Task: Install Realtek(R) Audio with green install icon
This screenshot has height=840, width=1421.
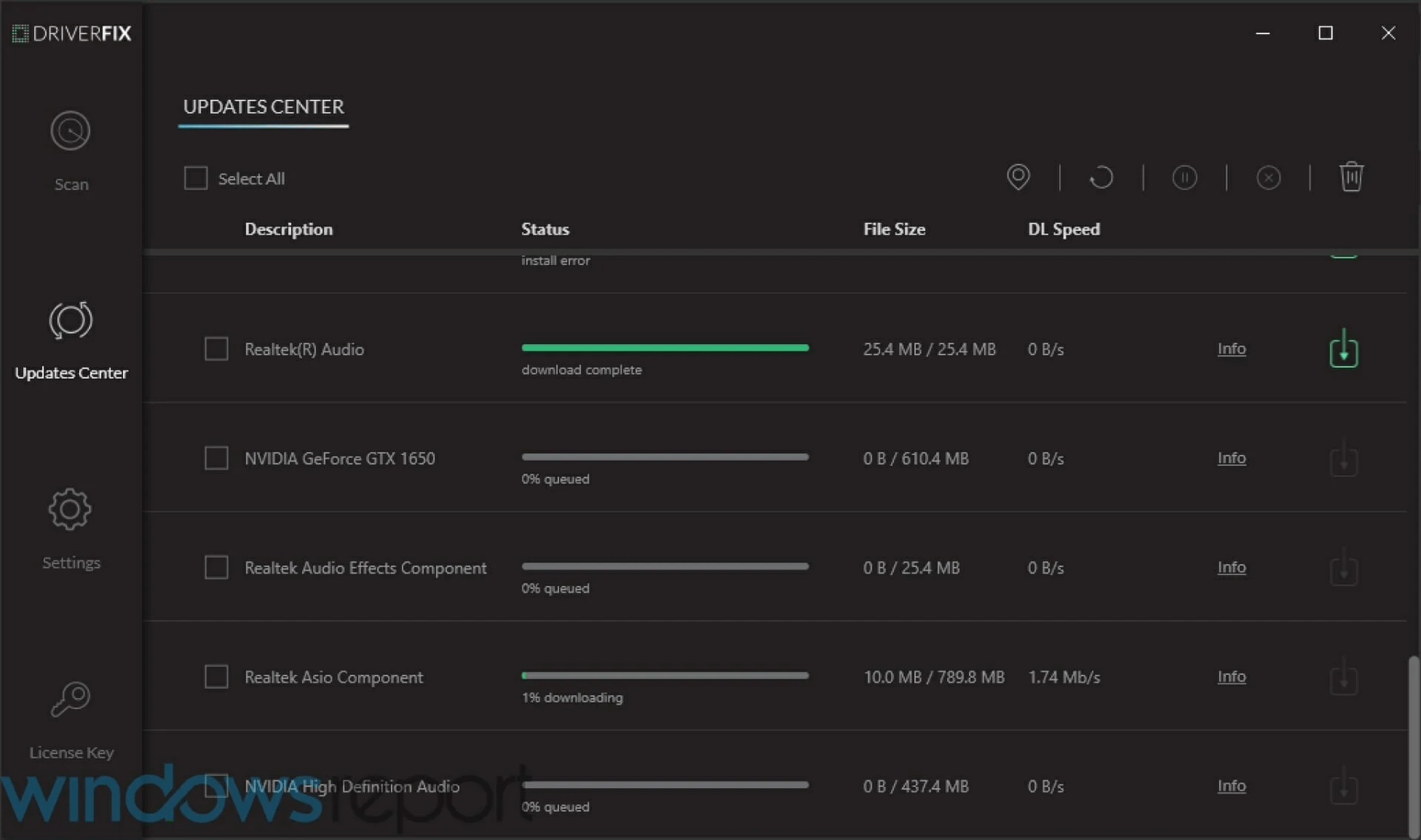Action: pos(1343,349)
